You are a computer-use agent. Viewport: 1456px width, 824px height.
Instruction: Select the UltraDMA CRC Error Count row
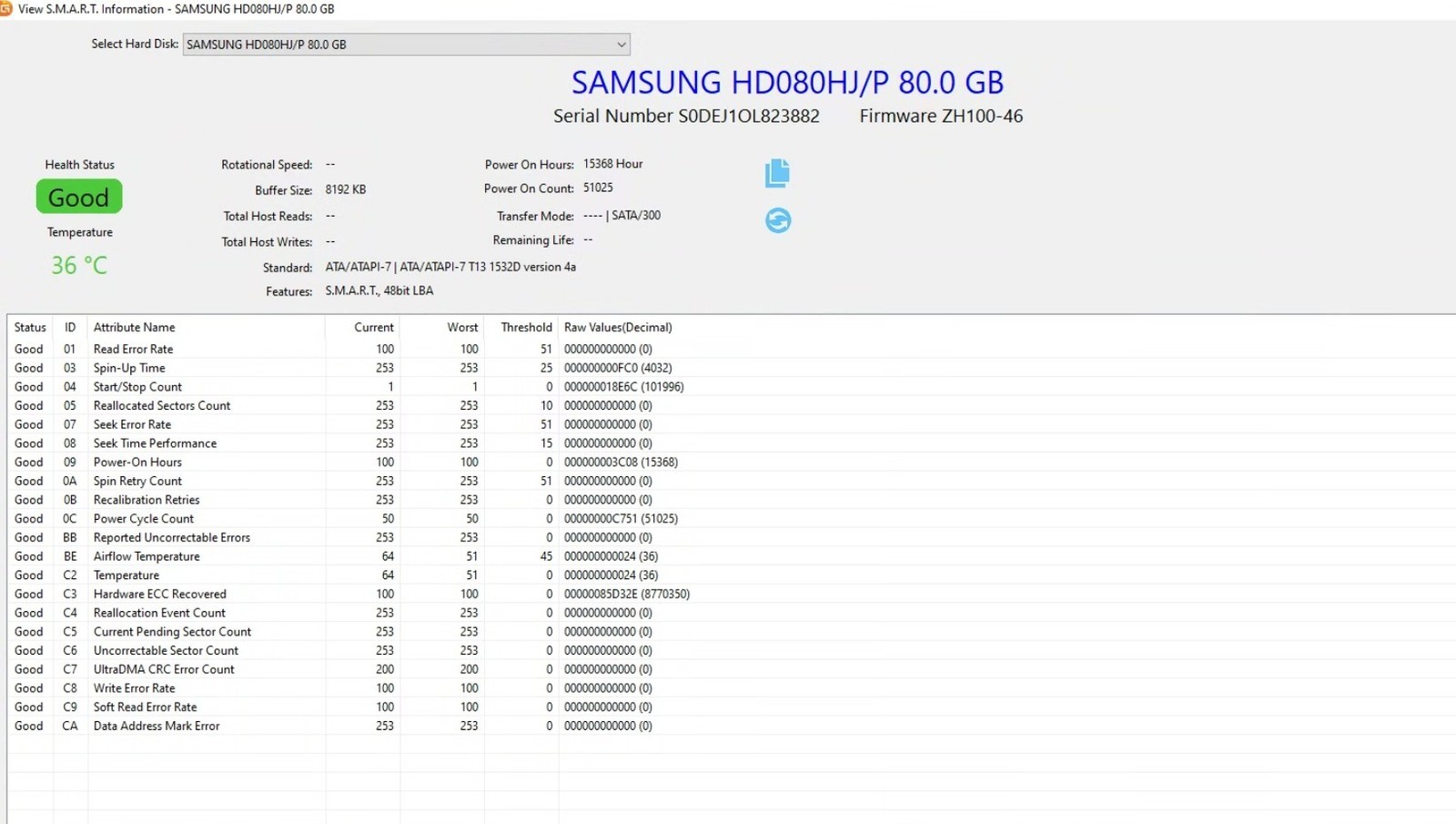point(732,669)
